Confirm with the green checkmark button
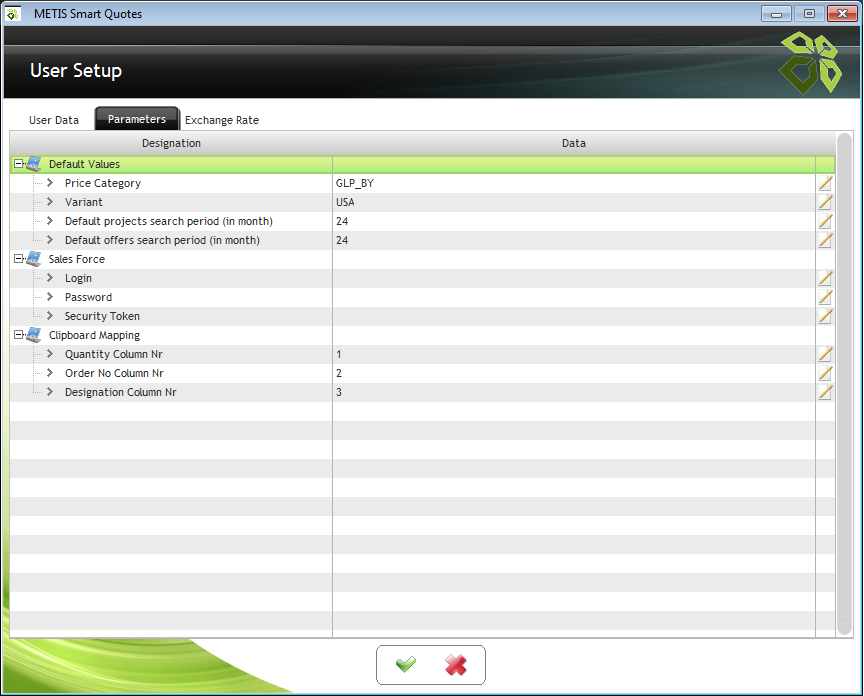 (x=406, y=665)
